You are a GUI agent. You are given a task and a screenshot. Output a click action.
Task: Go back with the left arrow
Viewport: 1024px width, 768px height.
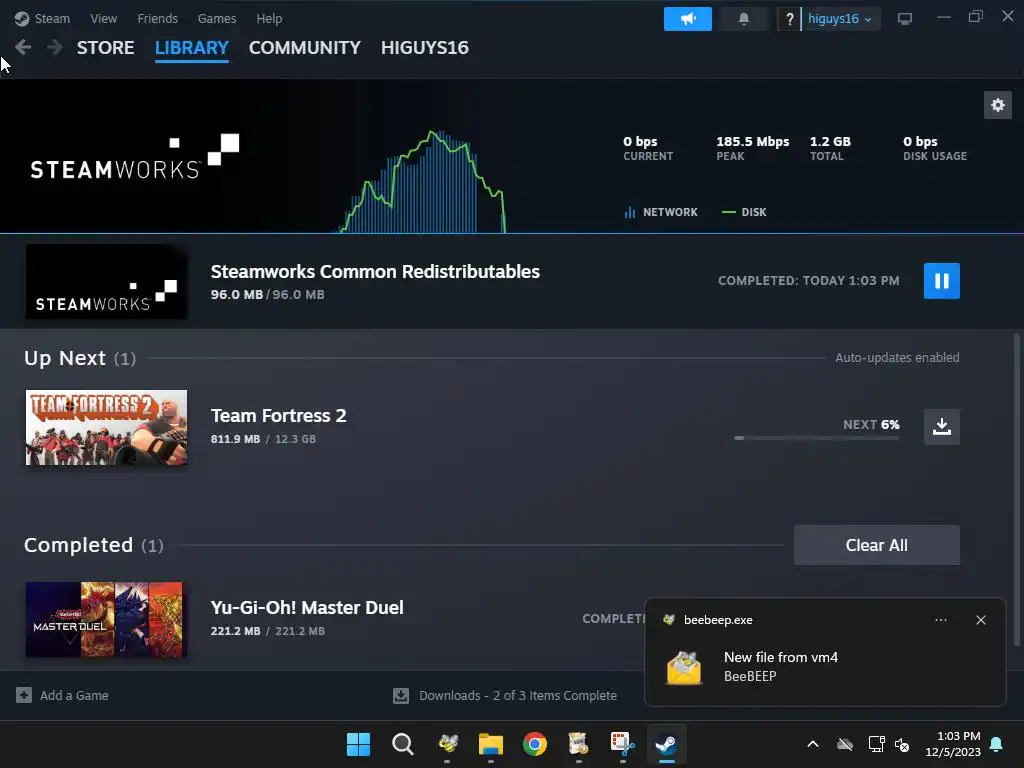coord(23,47)
